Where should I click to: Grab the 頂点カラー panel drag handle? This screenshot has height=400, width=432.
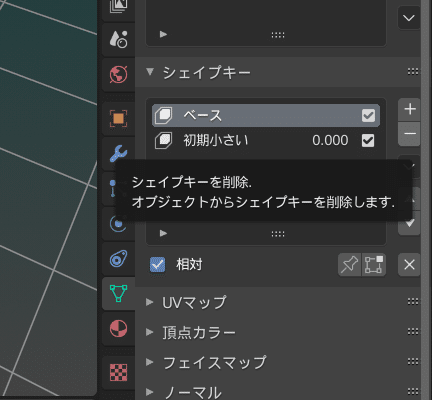click(x=413, y=331)
